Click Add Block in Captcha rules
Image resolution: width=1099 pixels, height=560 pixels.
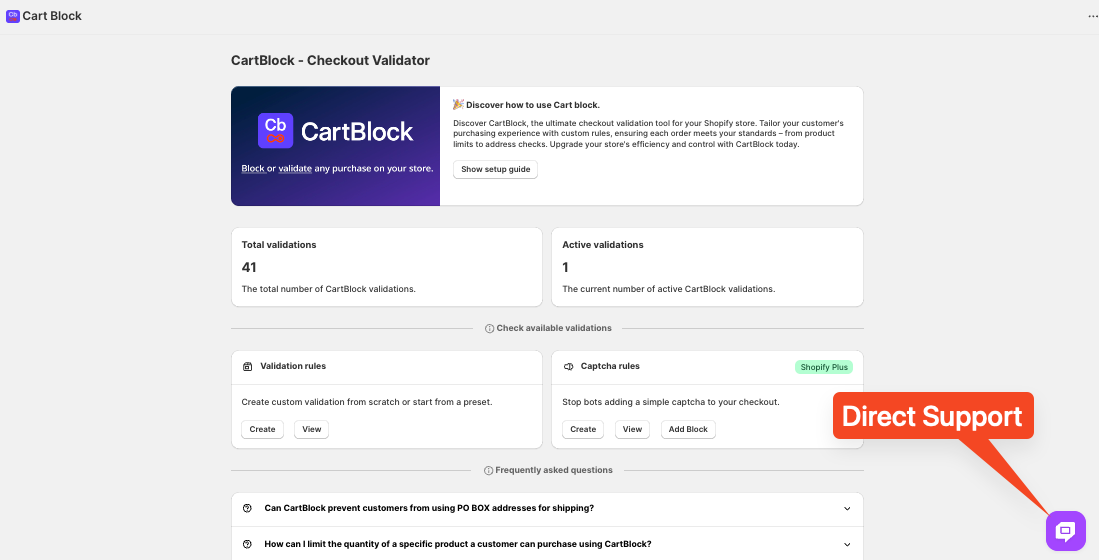point(688,430)
